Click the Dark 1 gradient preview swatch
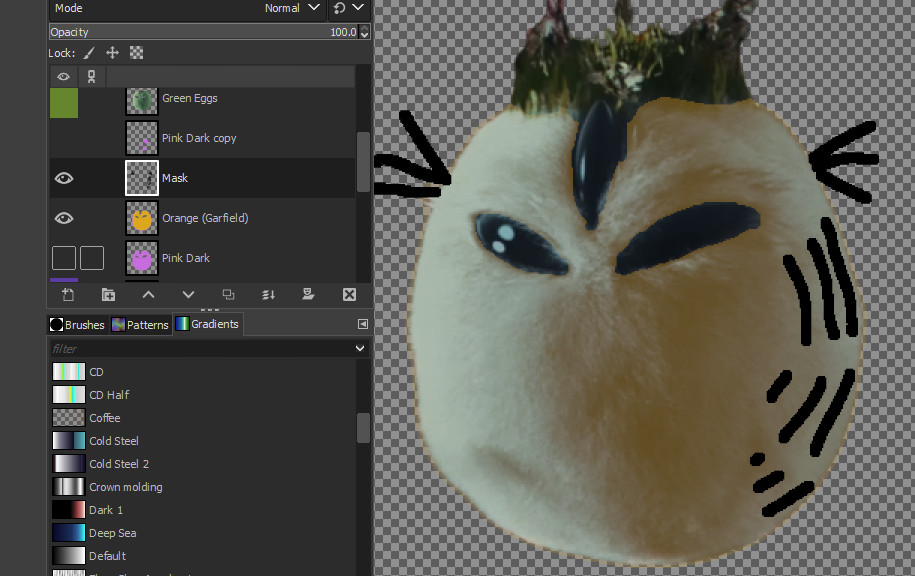 pyautogui.click(x=69, y=510)
